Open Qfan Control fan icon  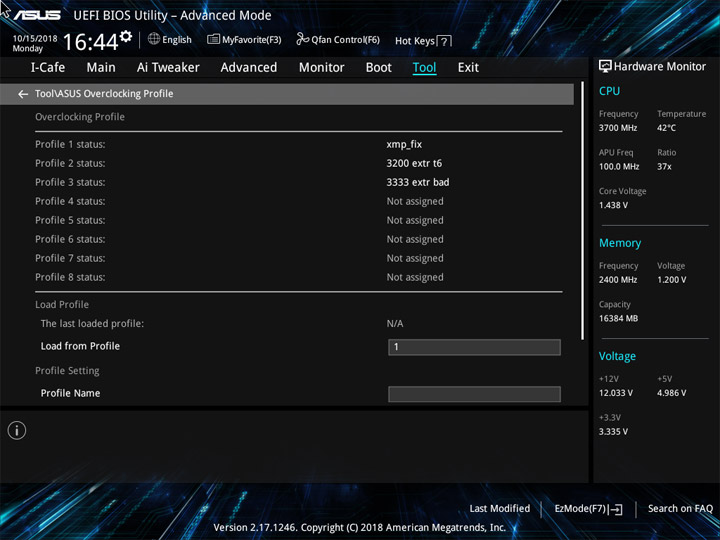pyautogui.click(x=302, y=39)
